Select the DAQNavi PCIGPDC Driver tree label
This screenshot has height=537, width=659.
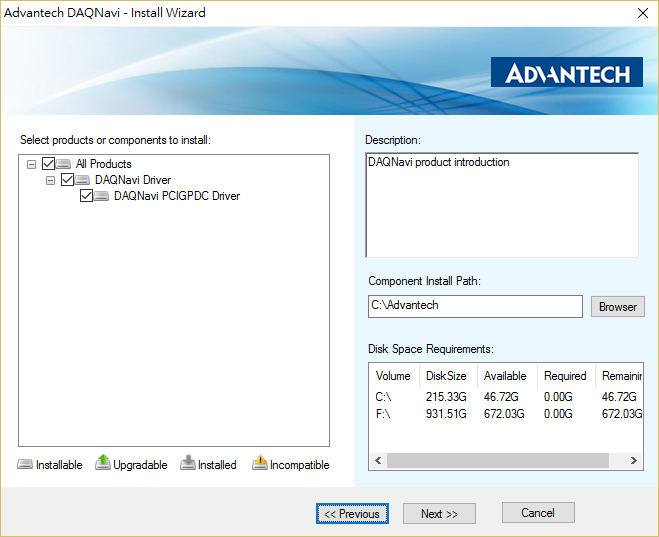point(177,196)
